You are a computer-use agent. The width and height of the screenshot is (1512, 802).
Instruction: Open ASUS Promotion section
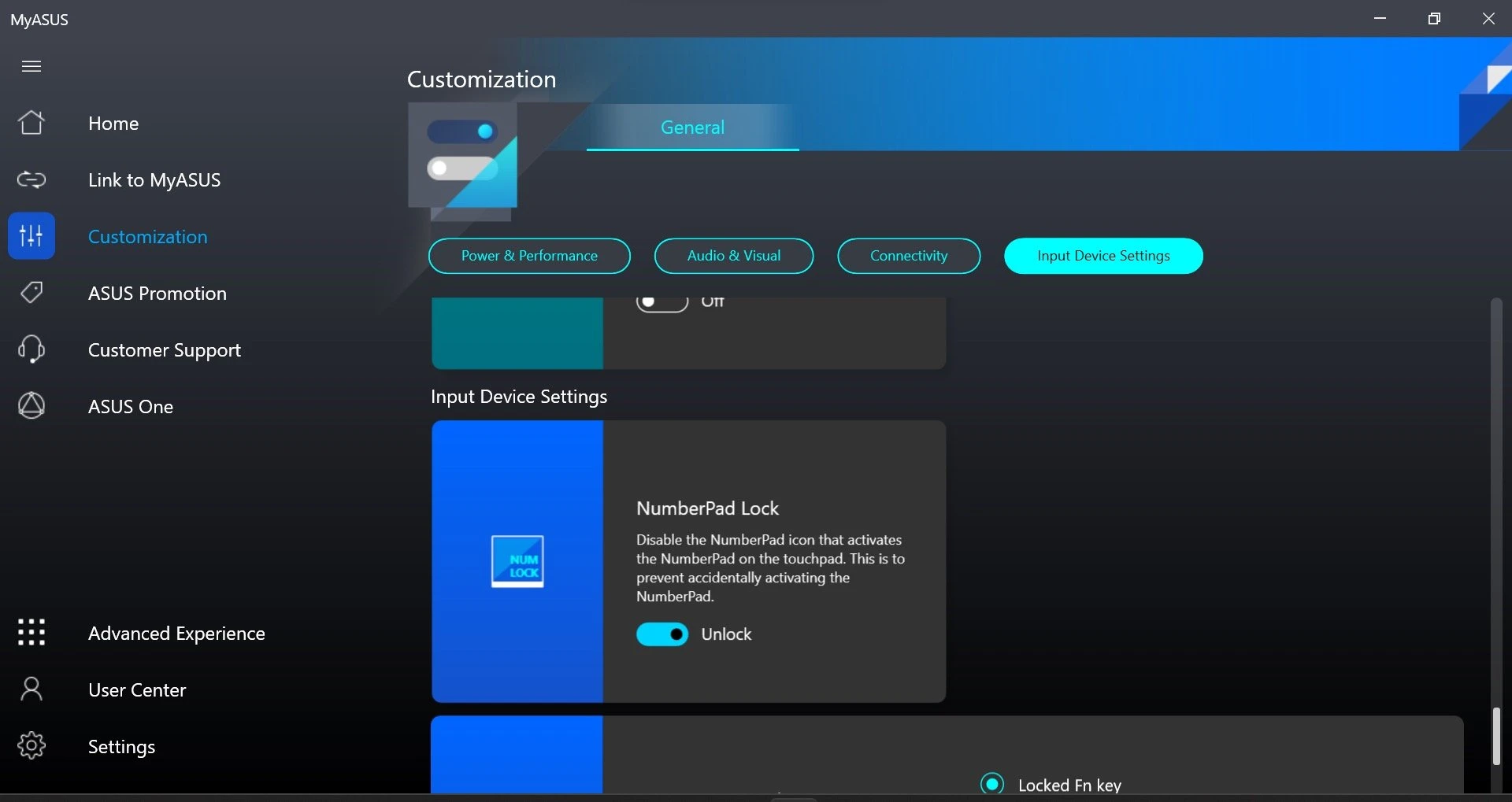157,294
